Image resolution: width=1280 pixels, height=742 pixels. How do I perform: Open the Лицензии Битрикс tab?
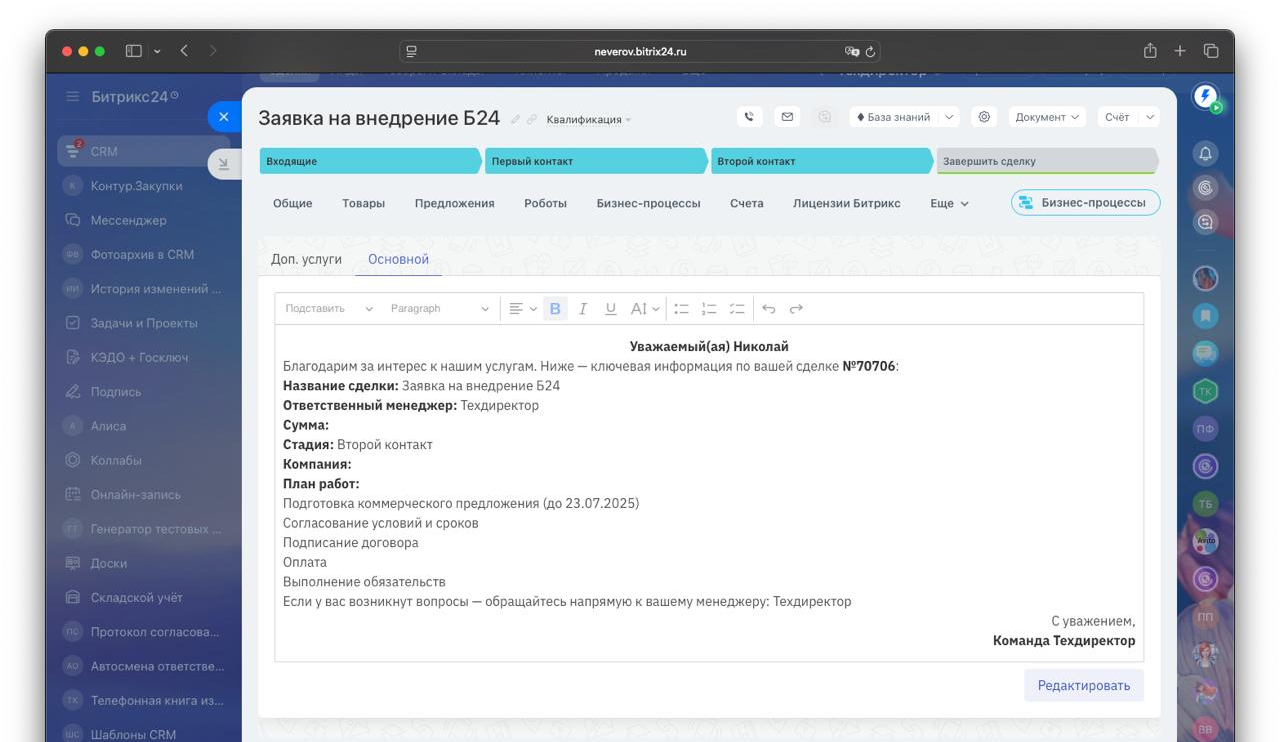[847, 203]
